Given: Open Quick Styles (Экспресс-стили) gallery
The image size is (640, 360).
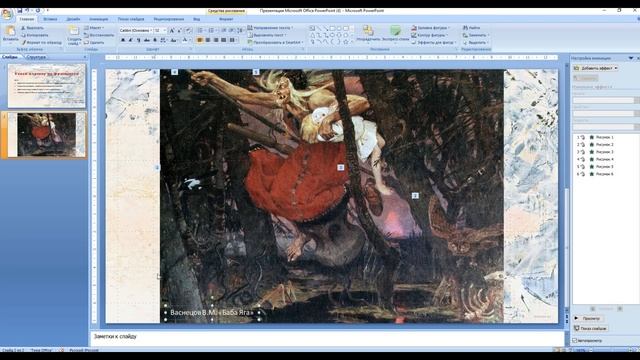Looking at the screenshot, I should pyautogui.click(x=395, y=33).
